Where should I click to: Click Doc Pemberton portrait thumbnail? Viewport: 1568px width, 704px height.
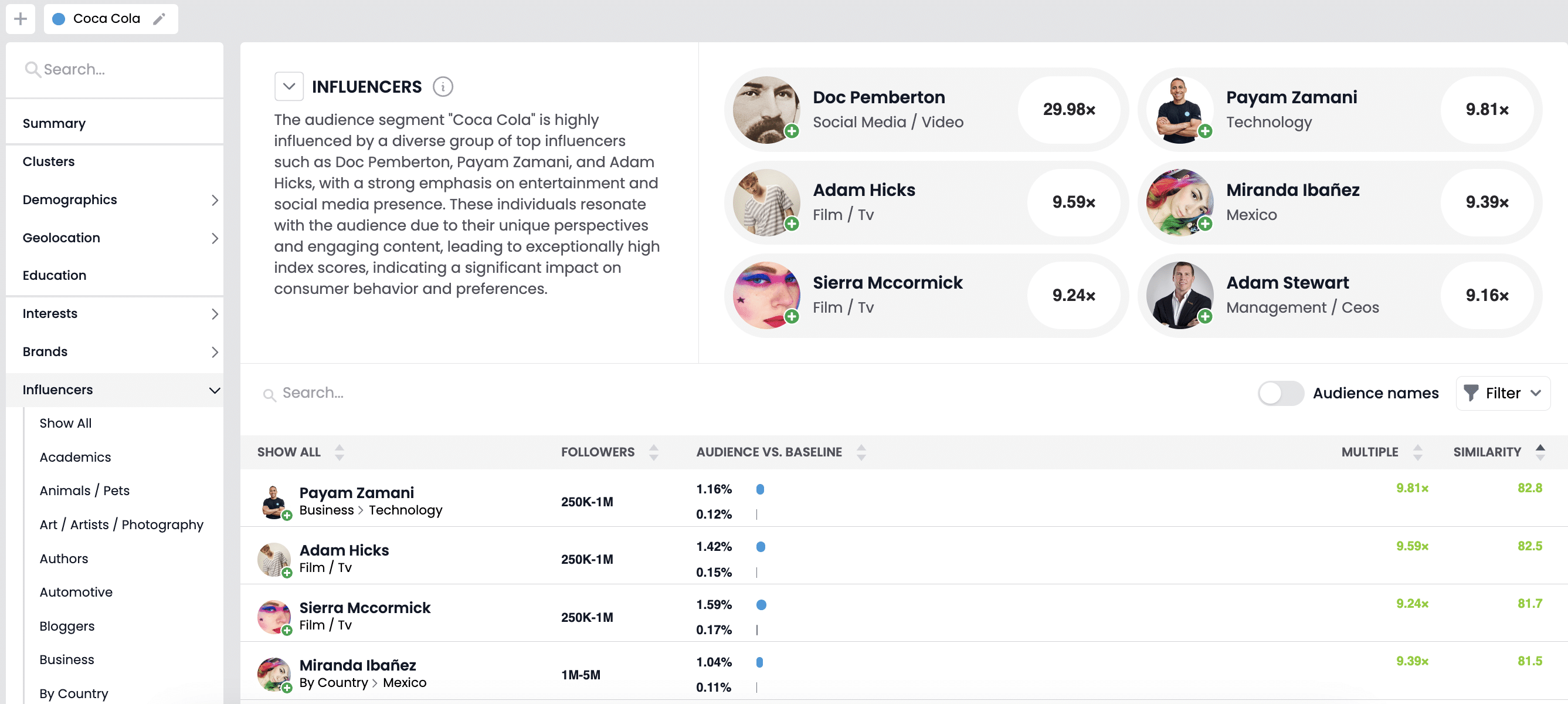[766, 110]
